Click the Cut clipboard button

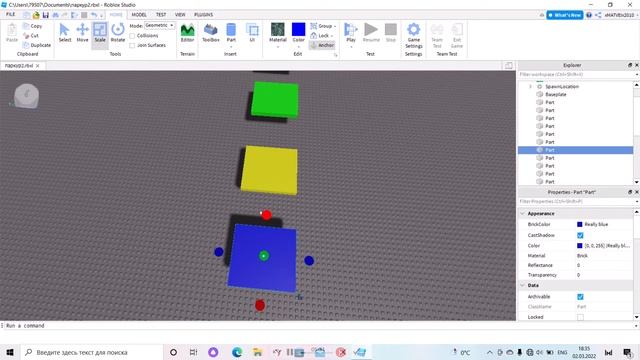(31, 36)
